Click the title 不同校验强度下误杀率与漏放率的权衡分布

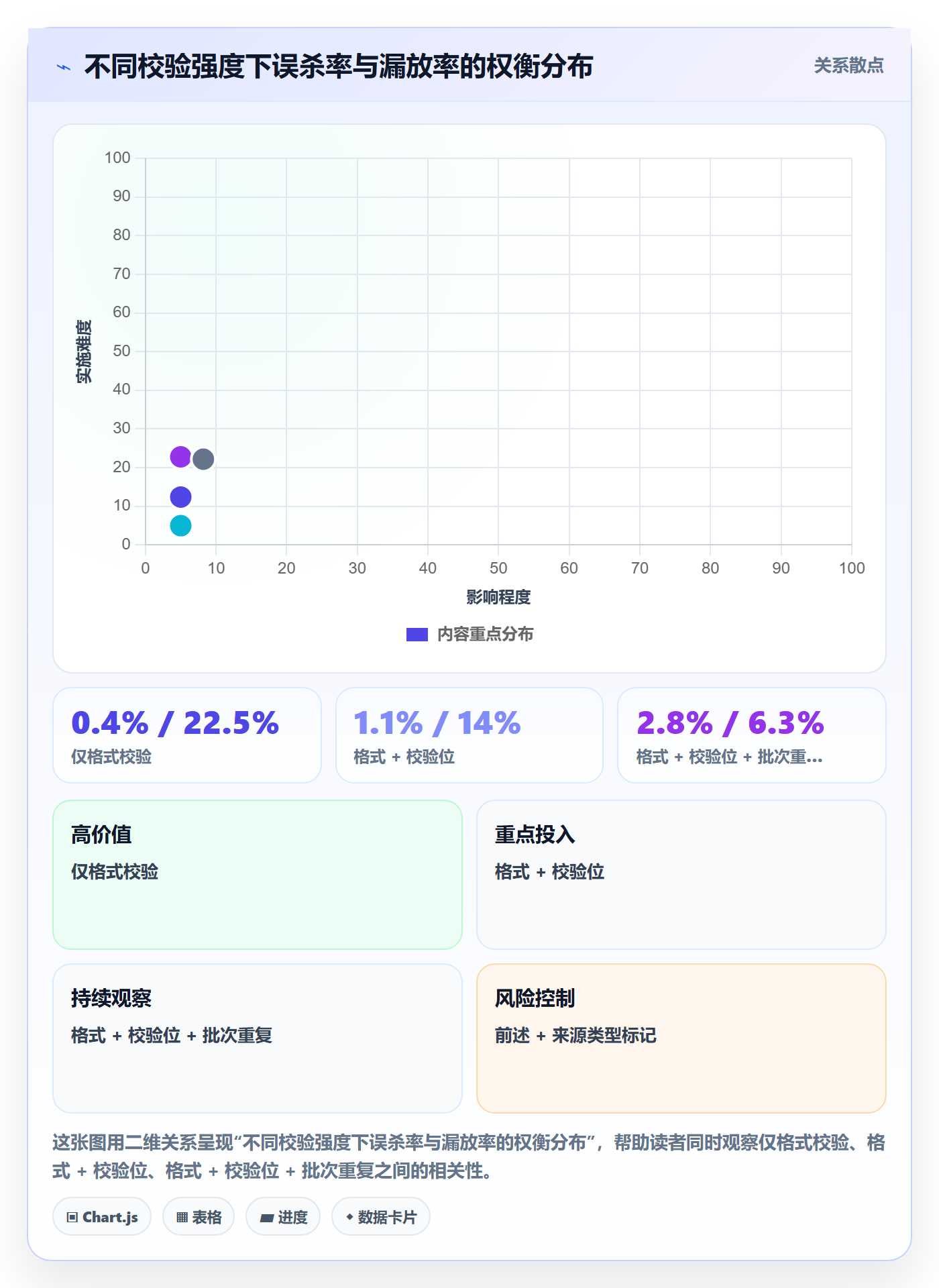pyautogui.click(x=339, y=66)
